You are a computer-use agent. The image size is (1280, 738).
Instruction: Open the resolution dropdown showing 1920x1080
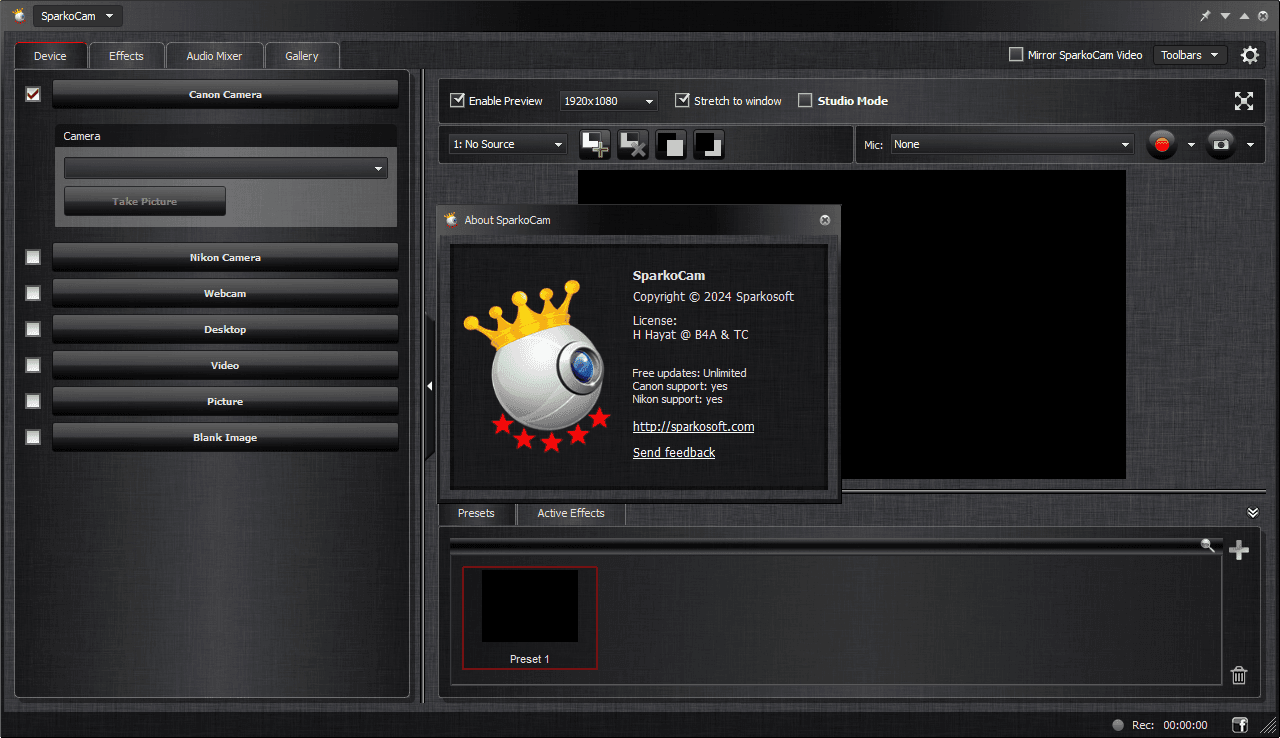[x=608, y=101]
